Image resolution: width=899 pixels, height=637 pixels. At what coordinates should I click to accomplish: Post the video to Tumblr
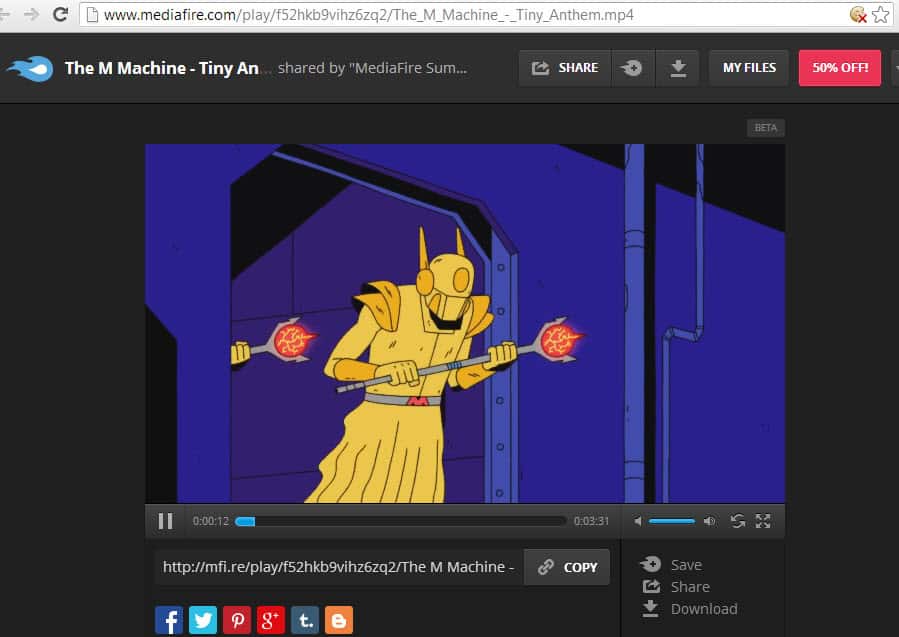point(305,620)
